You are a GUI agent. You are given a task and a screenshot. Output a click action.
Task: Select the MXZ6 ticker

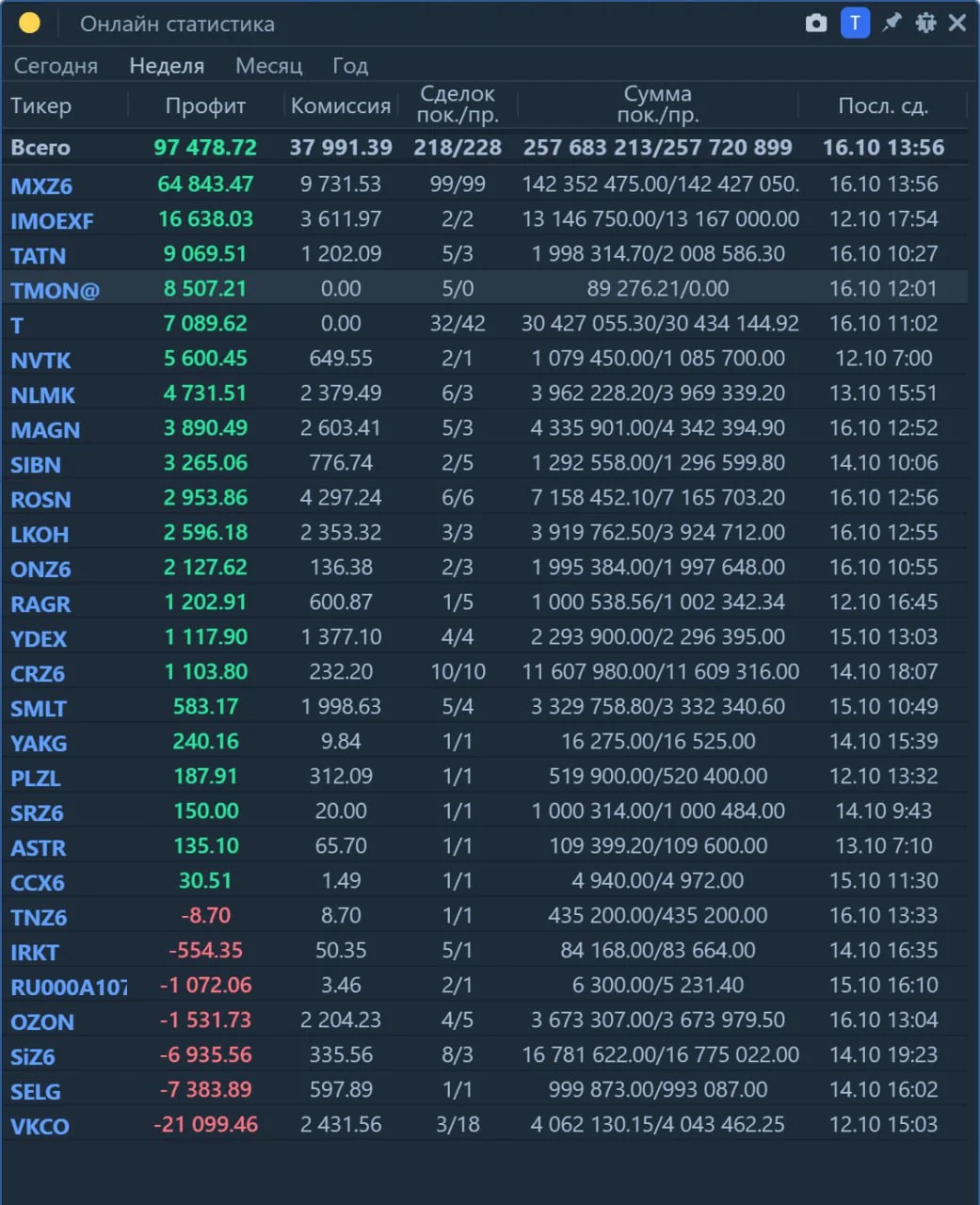pos(41,185)
